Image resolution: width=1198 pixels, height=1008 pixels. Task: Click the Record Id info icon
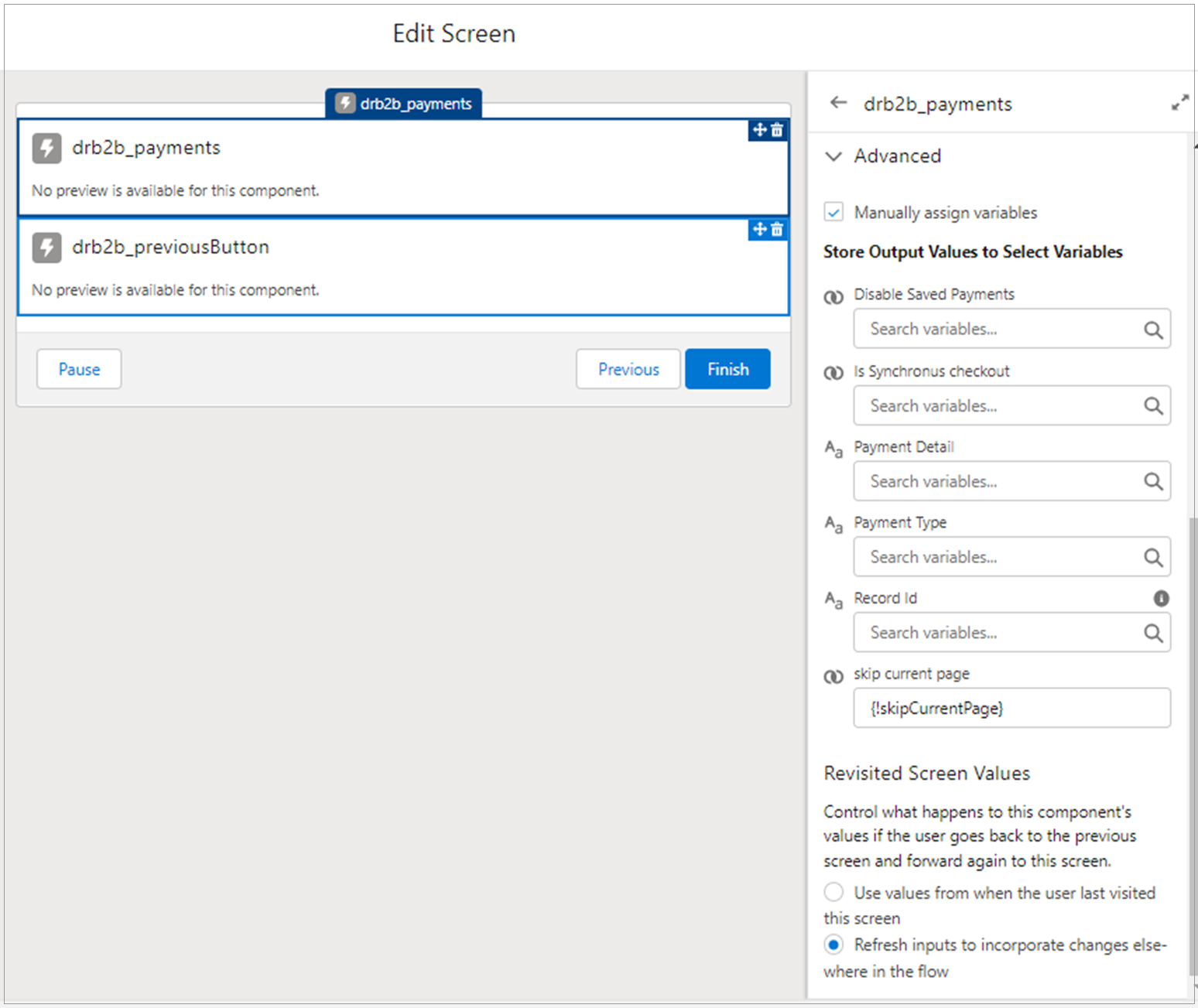point(1161,598)
